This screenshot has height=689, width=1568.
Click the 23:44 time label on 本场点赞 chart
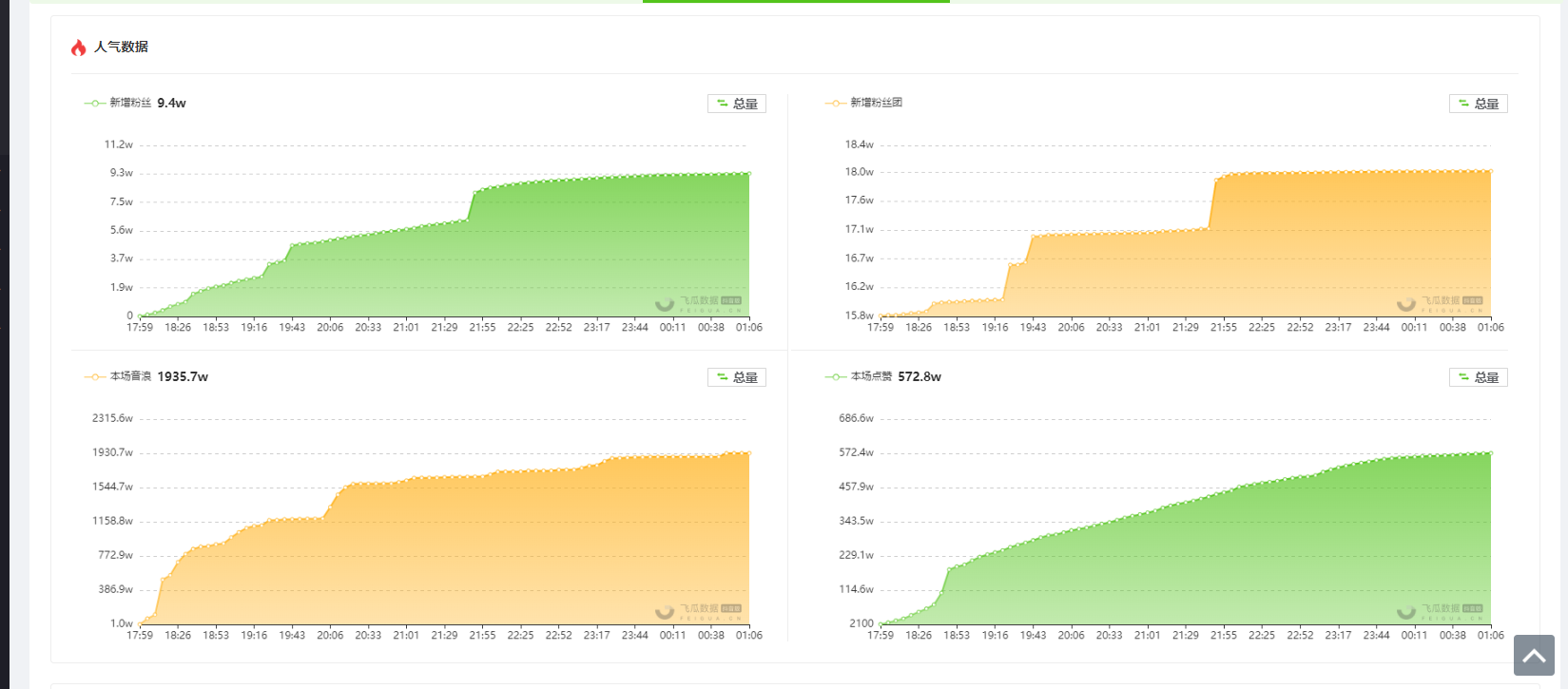pos(1376,635)
